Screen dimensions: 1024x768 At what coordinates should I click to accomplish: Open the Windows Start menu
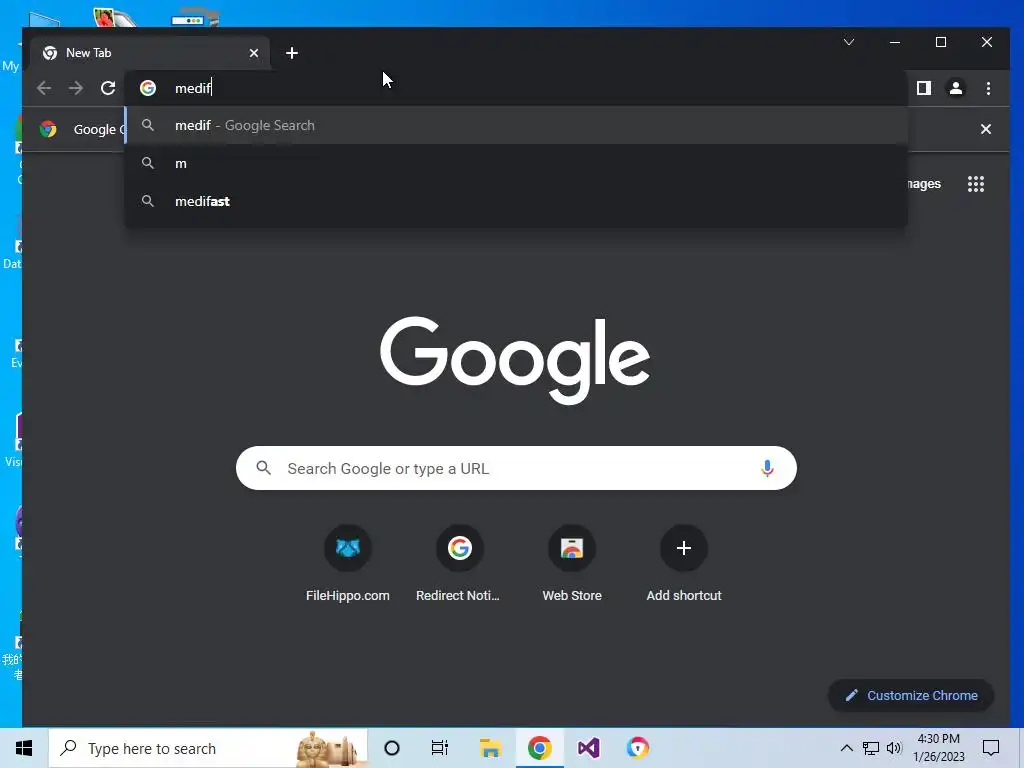(24, 748)
